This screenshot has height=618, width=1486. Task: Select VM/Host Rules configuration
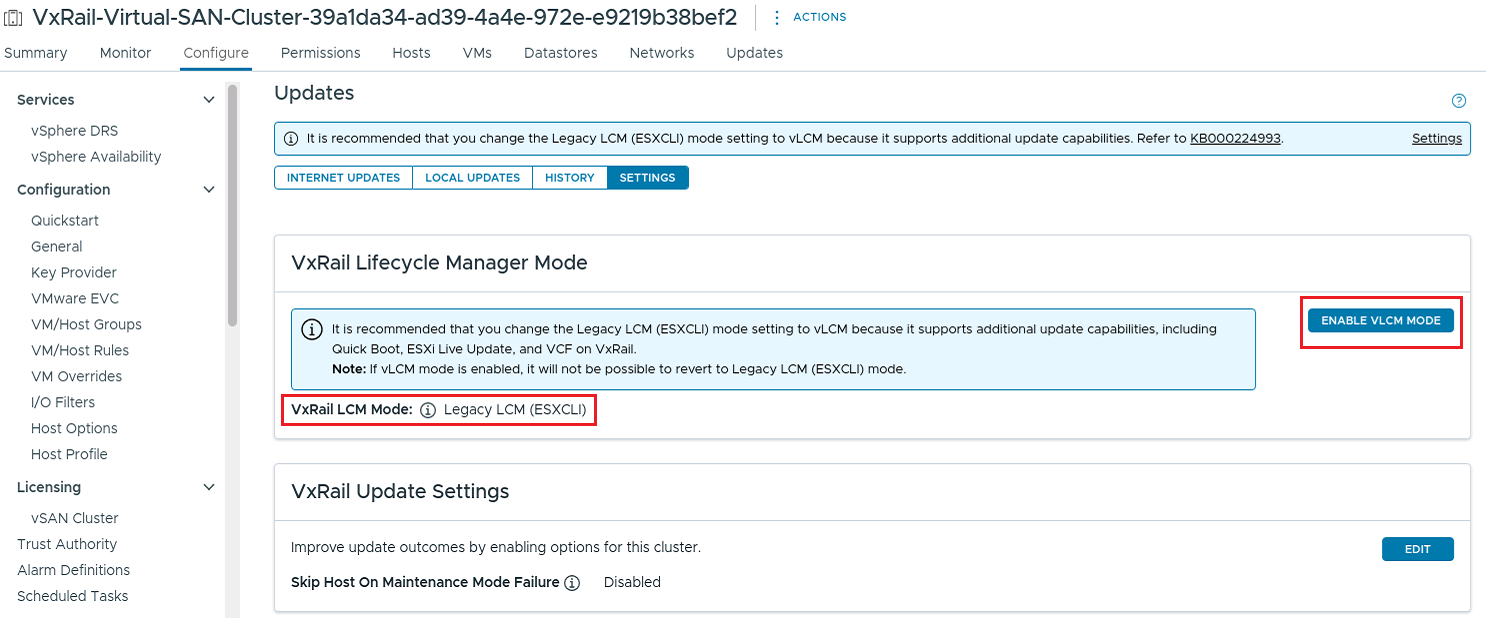point(78,350)
